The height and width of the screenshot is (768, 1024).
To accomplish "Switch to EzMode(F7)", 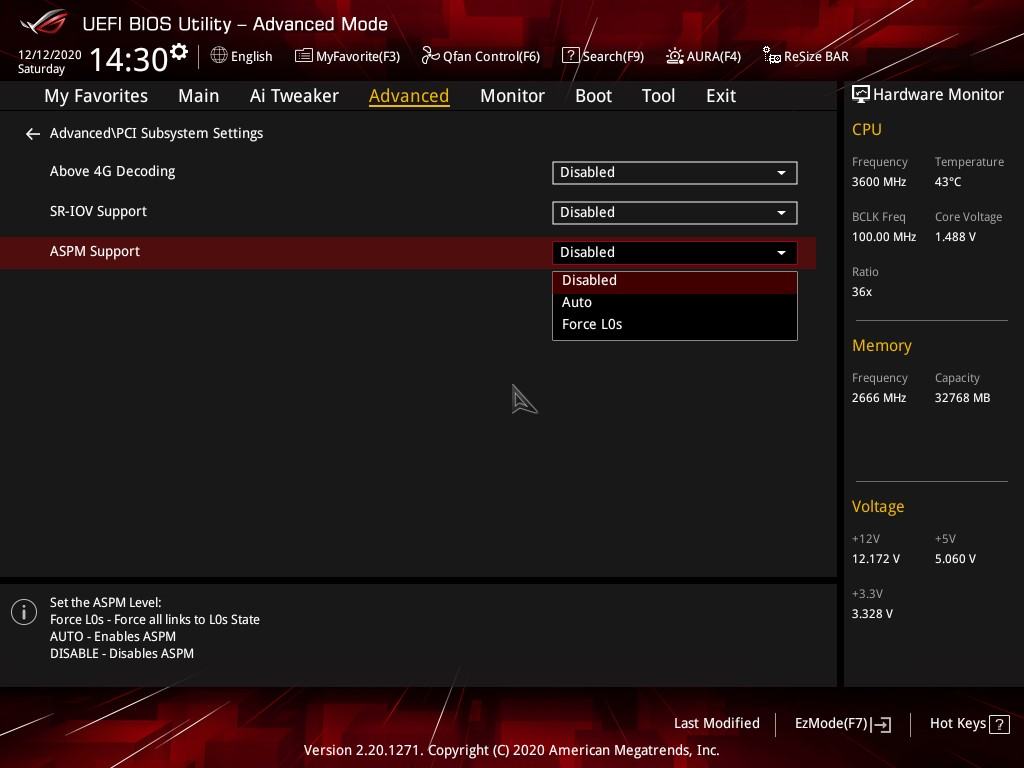I will coord(842,724).
